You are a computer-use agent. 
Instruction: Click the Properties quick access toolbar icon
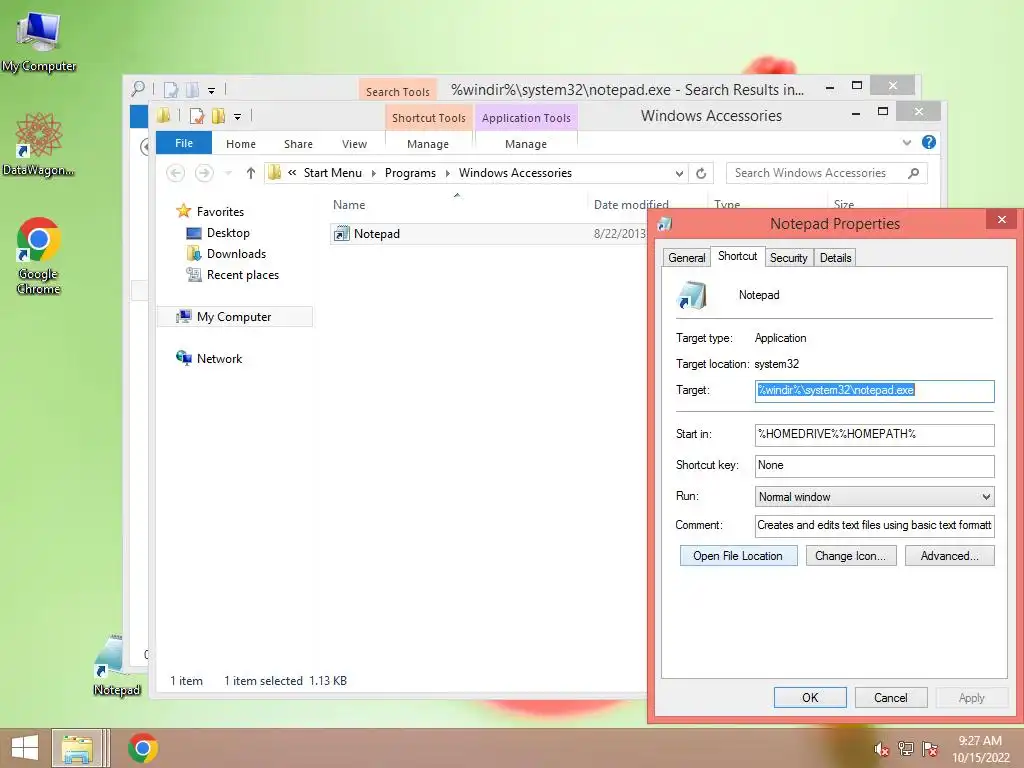point(196,116)
